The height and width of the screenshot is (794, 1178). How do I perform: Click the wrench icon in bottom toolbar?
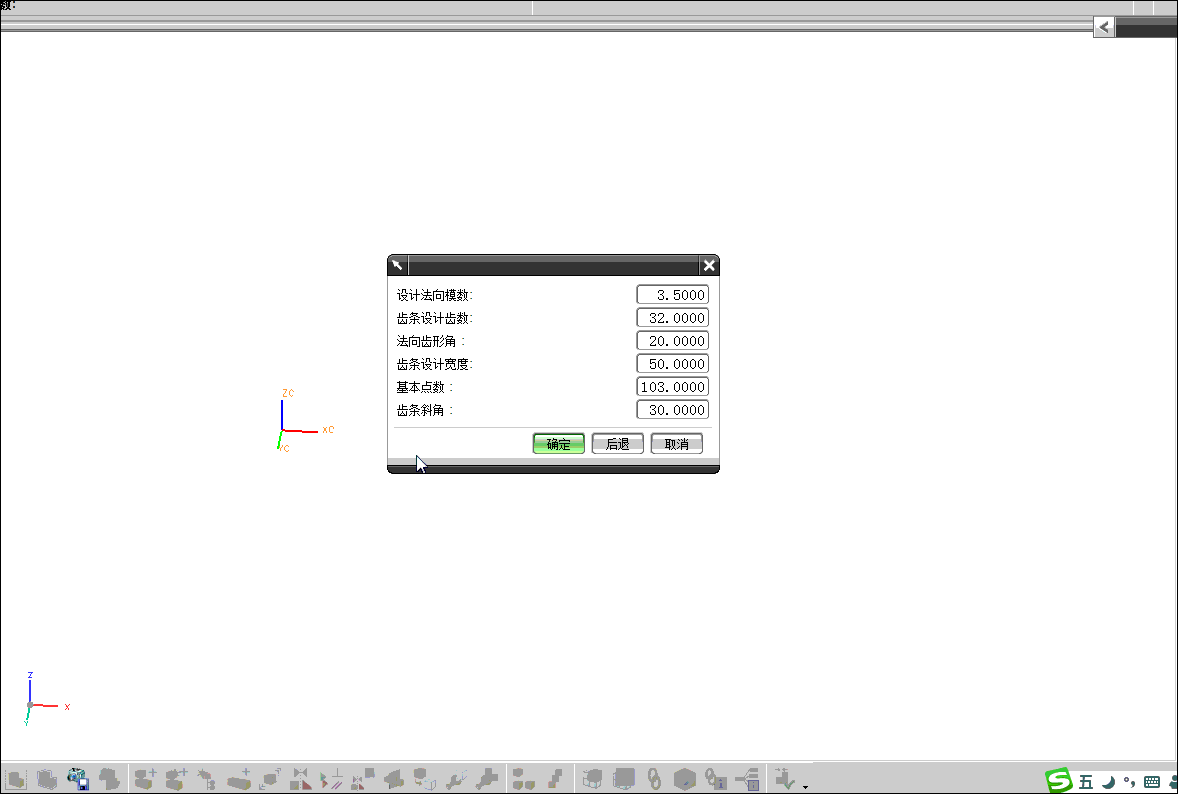point(456,779)
